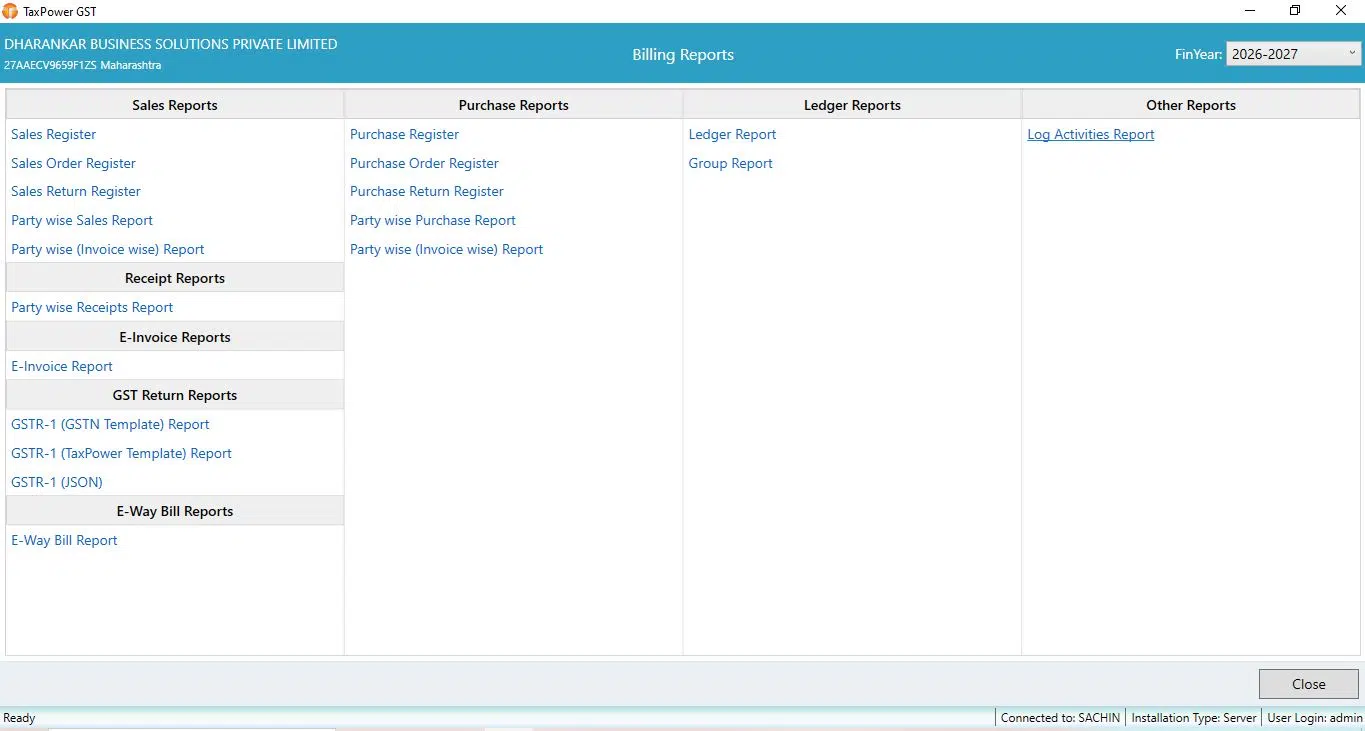Image resolution: width=1365 pixels, height=731 pixels.
Task: Click 'Installation Type: Server' status entry
Action: (1194, 718)
